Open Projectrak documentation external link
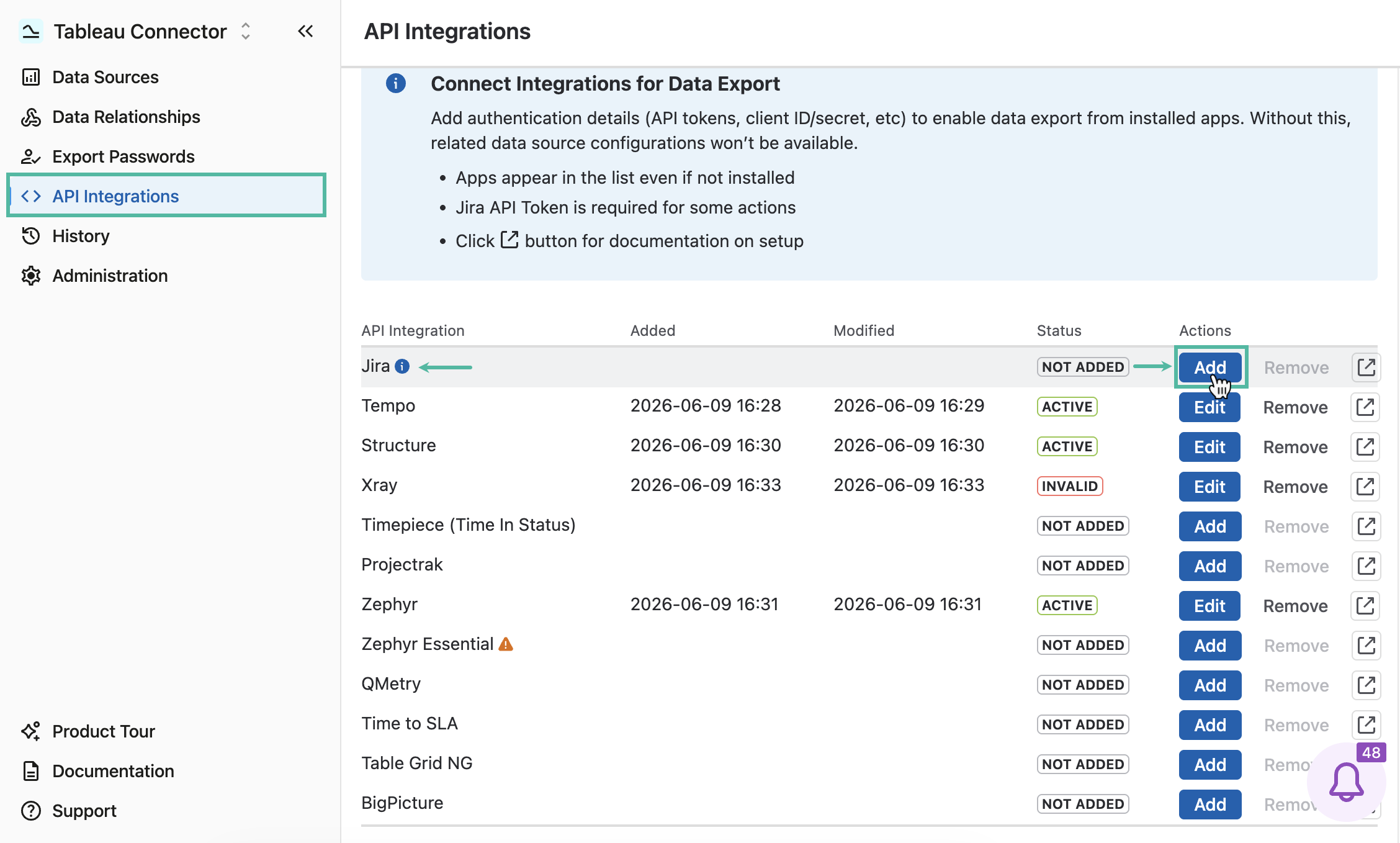 click(x=1366, y=566)
